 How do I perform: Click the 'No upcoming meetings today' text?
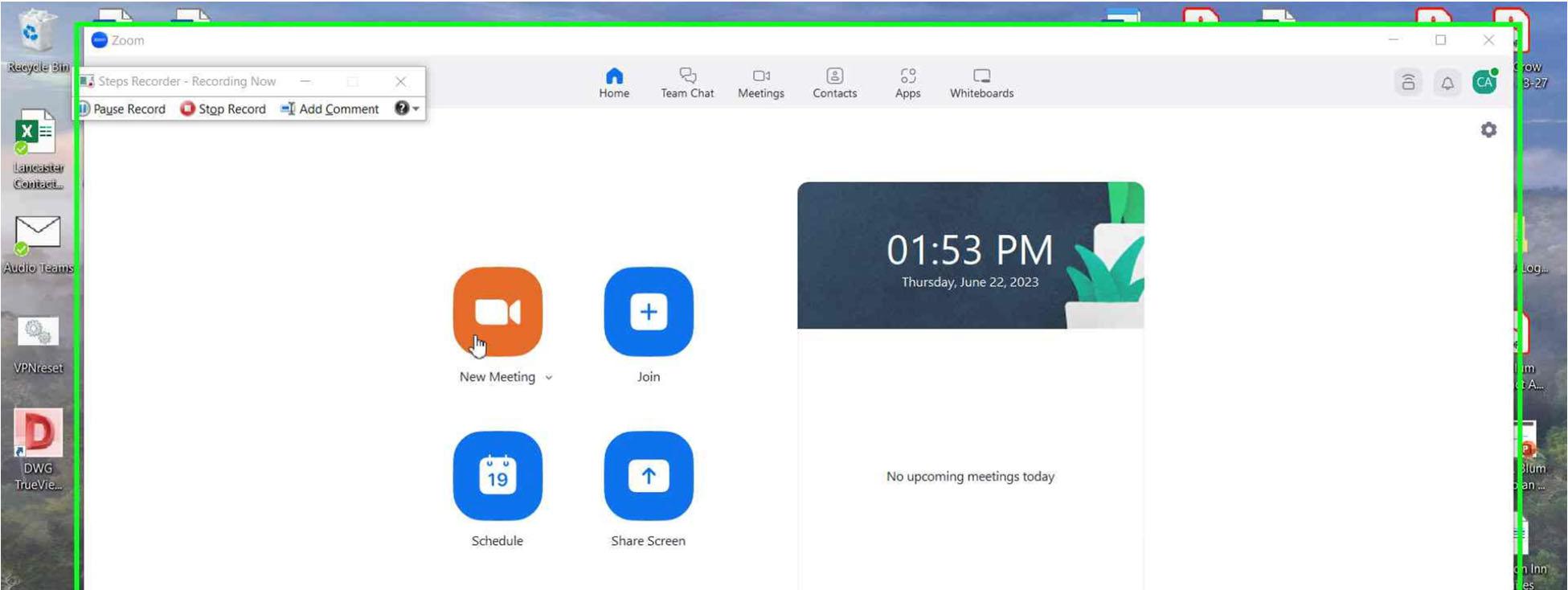(x=970, y=477)
